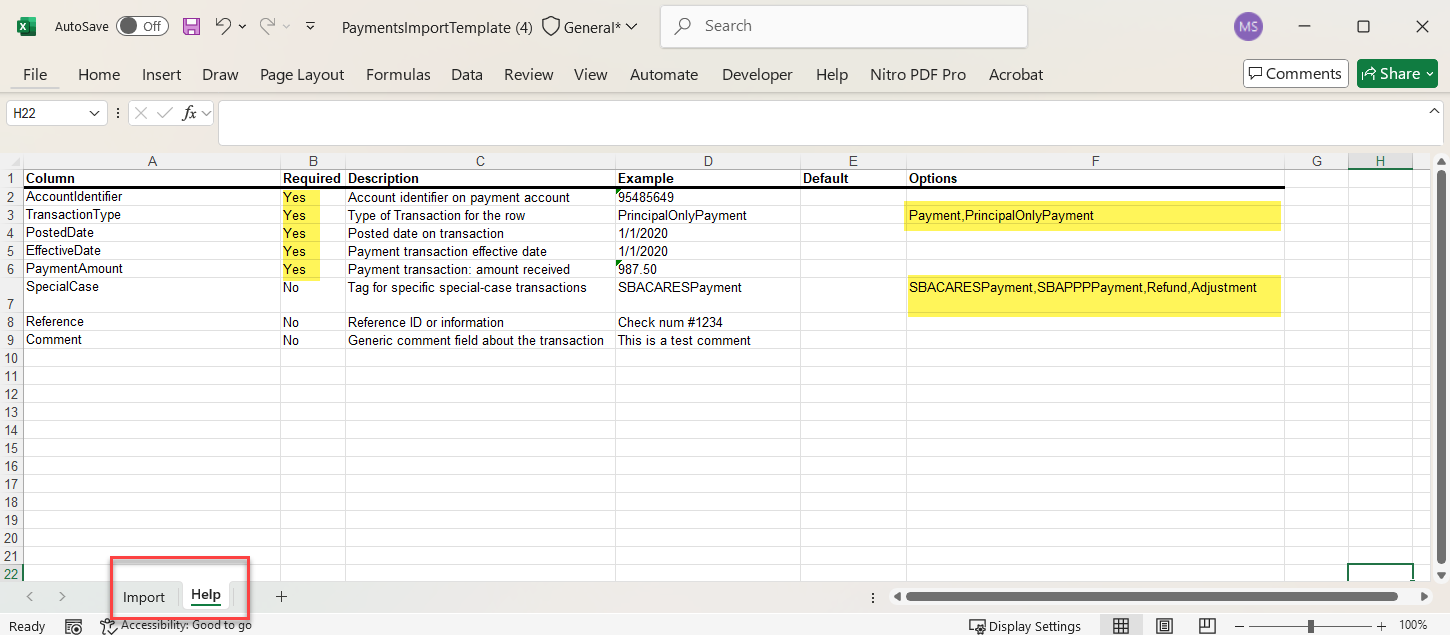The height and width of the screenshot is (635, 1450).
Task: Click the horizontal scroll left arrow
Action: coord(897,597)
